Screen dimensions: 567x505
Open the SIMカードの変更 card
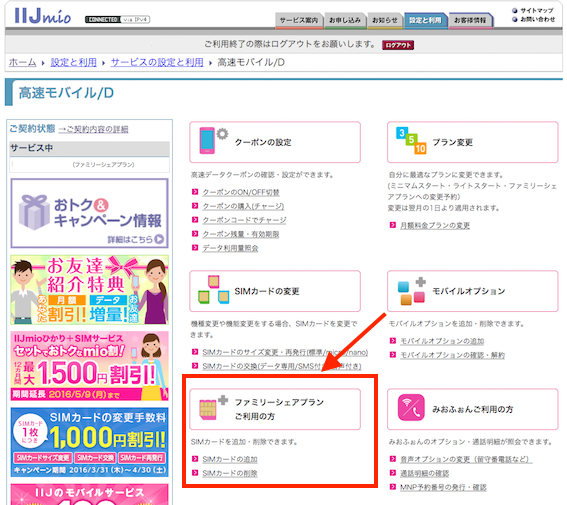[x=275, y=291]
